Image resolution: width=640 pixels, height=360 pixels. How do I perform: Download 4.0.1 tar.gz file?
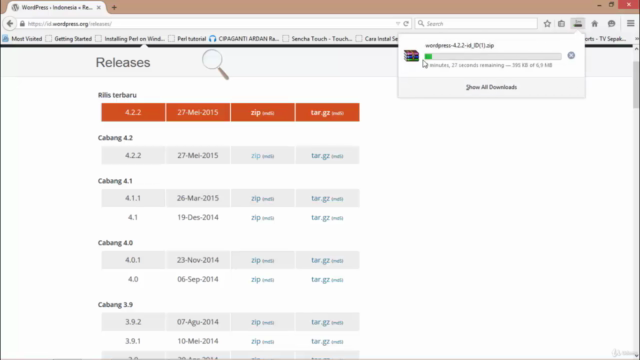point(320,260)
